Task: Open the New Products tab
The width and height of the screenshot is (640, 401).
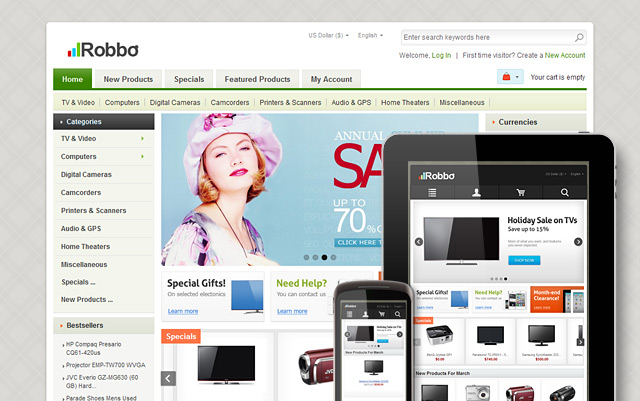Action: pos(128,79)
